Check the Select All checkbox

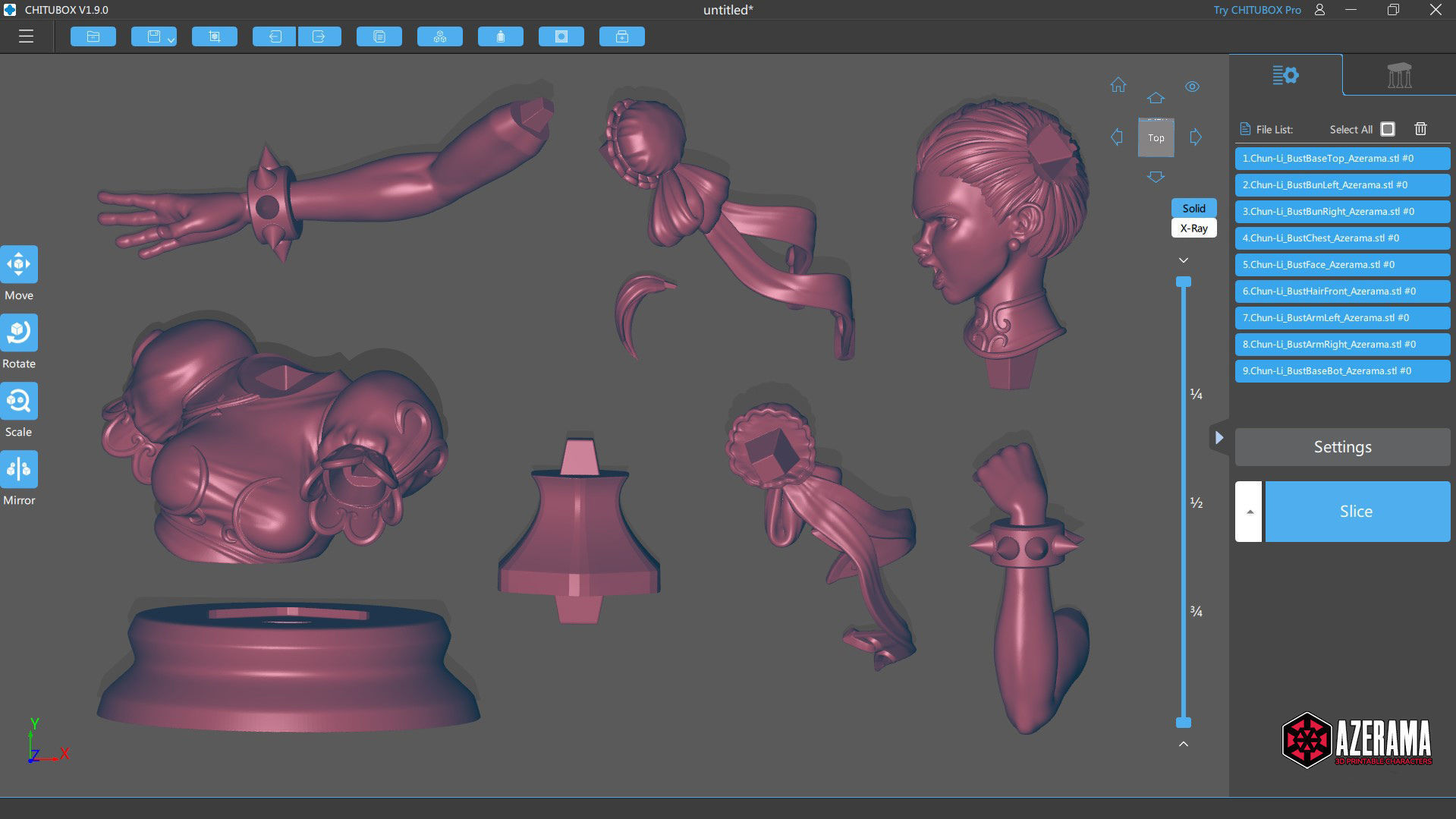click(x=1388, y=129)
